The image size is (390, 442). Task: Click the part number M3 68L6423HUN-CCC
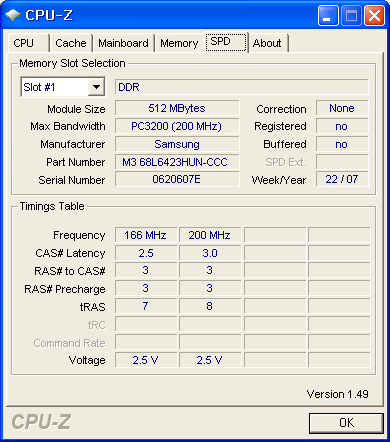177,162
